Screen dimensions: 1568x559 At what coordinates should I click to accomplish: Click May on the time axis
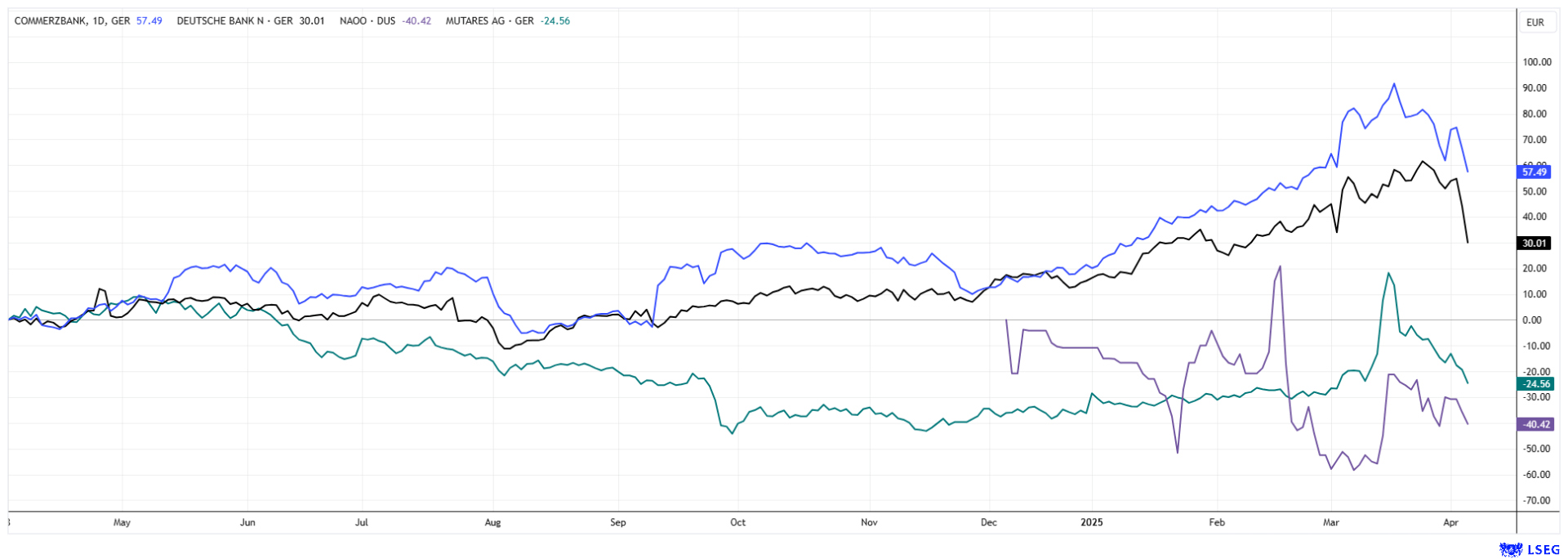point(122,522)
